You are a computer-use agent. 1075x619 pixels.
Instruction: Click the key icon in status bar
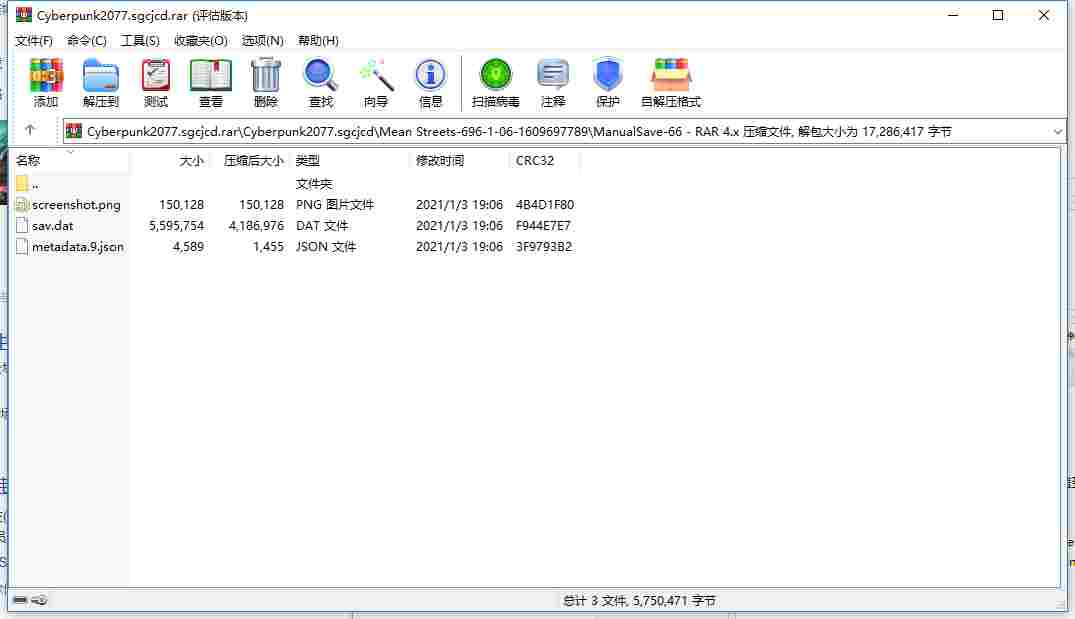[x=40, y=600]
